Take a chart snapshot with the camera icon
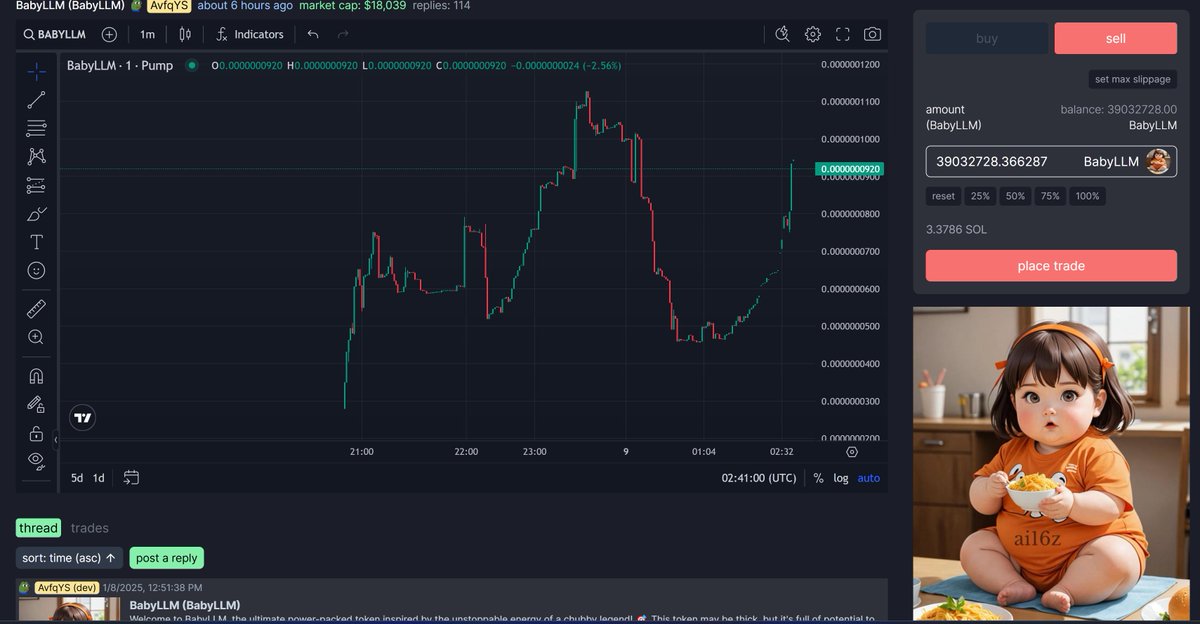Screen dimensions: 1200x624 coord(871,33)
